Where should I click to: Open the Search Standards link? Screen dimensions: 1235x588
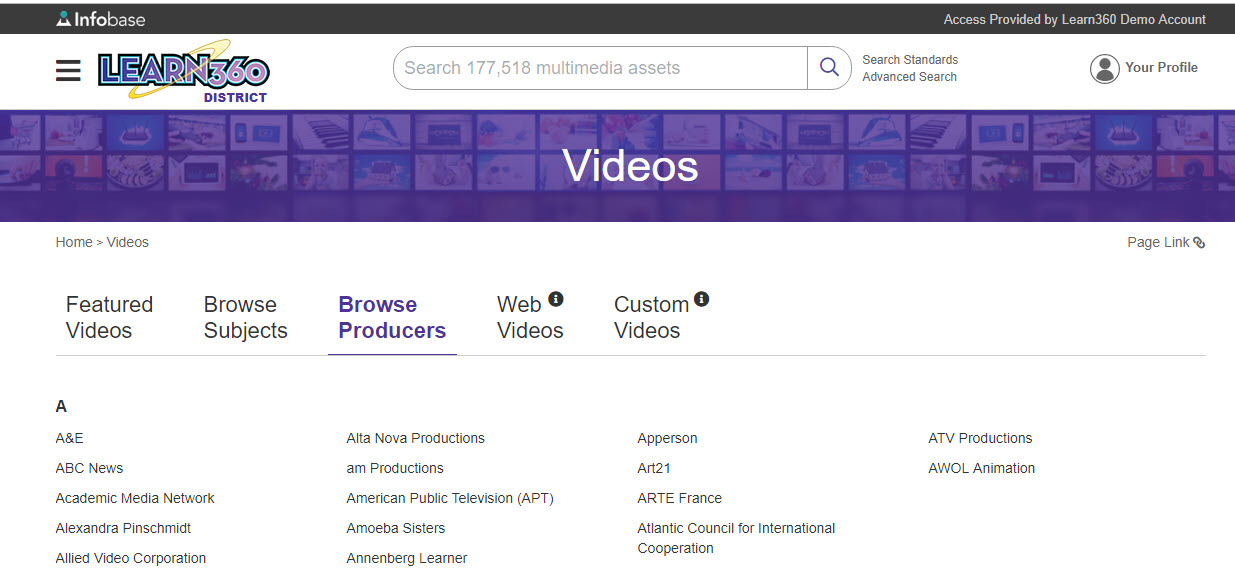pos(910,60)
